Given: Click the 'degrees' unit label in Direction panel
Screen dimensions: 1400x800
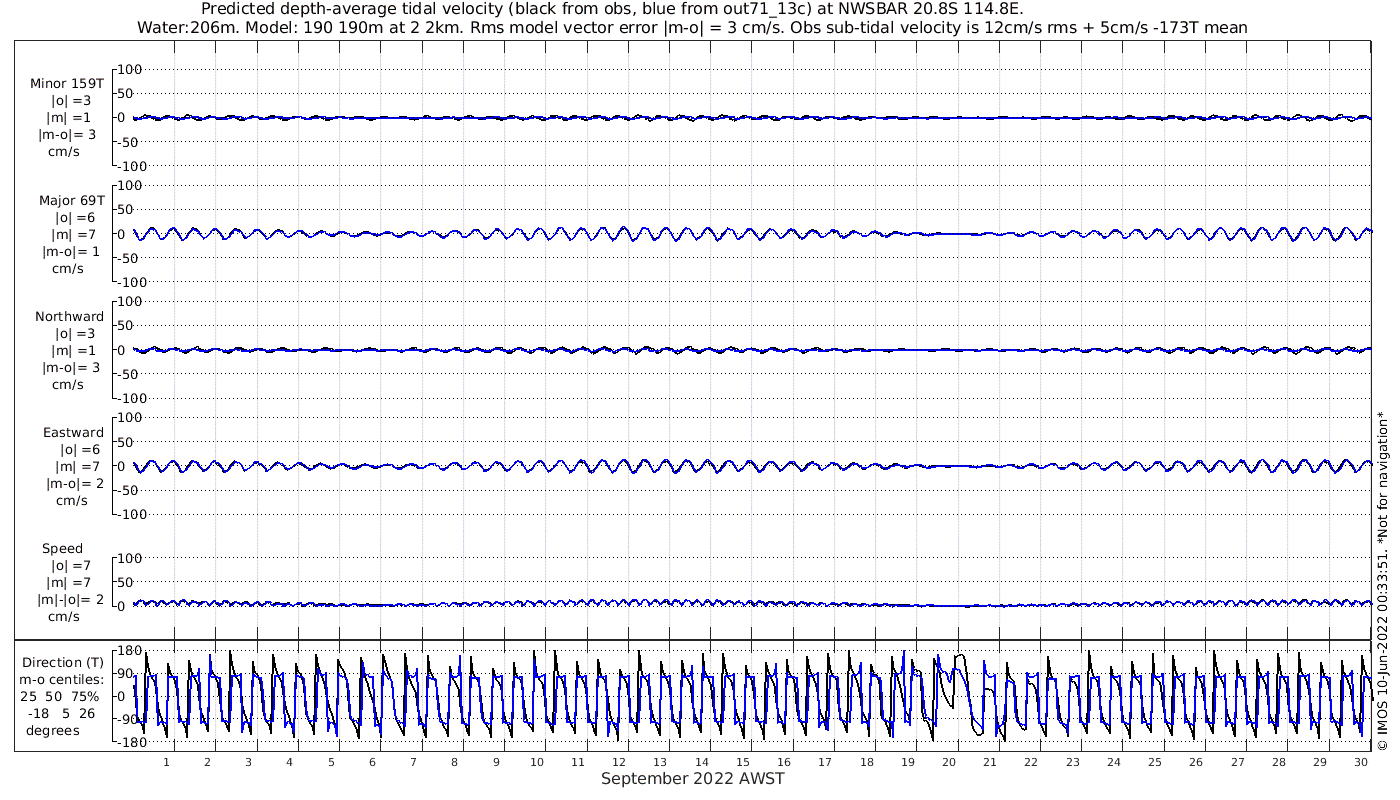Looking at the screenshot, I should coord(53,730).
